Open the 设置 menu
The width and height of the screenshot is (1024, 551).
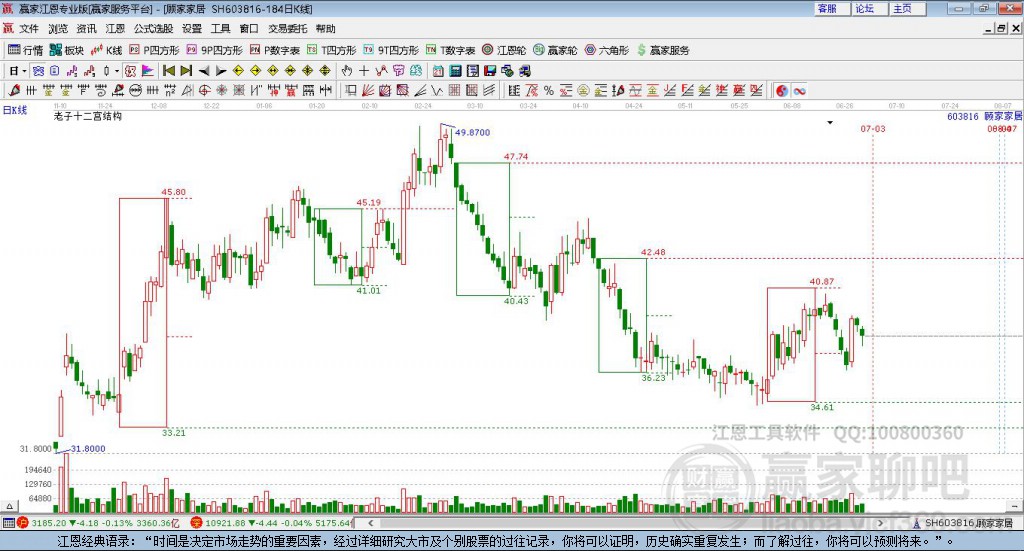pyautogui.click(x=192, y=29)
